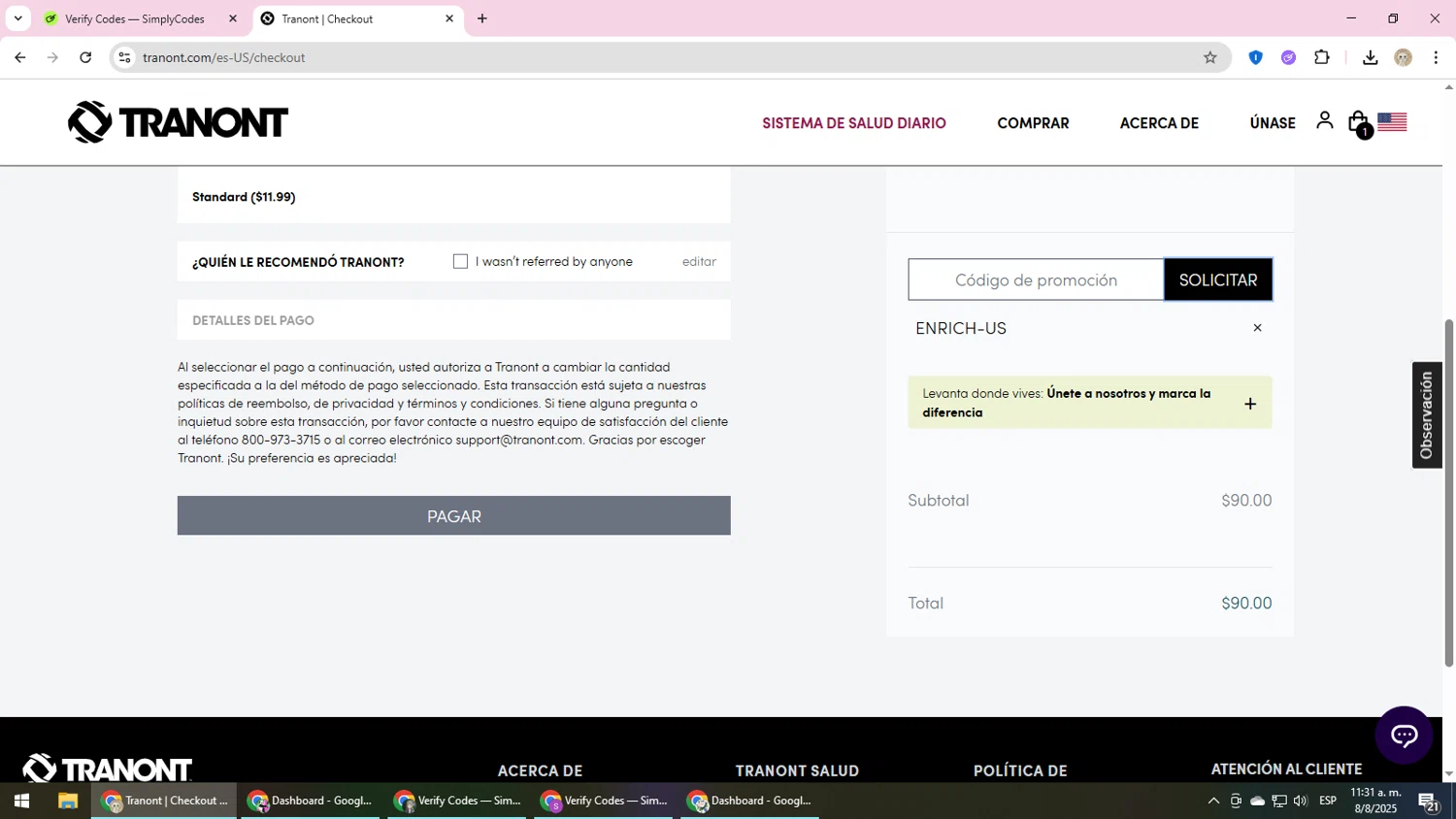Expand DETALLES DEL PAGO section
The image size is (1456, 819).
tap(453, 320)
